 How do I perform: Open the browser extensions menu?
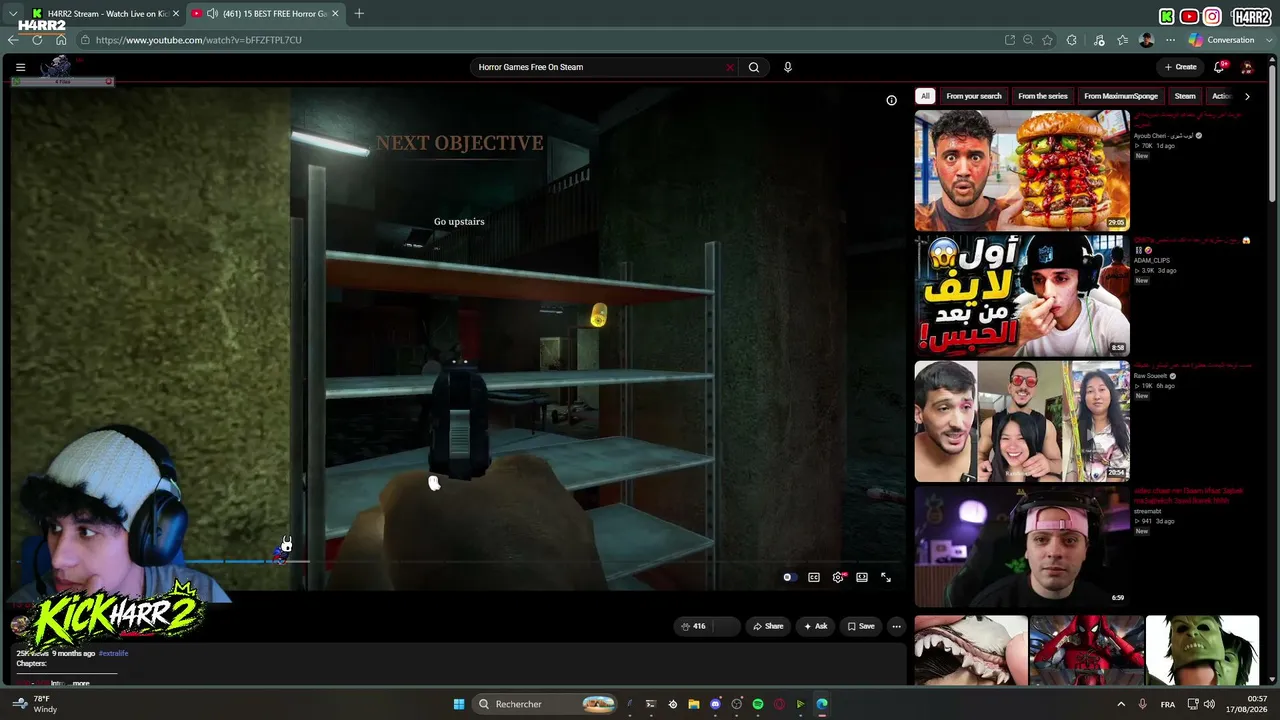click(x=1072, y=40)
